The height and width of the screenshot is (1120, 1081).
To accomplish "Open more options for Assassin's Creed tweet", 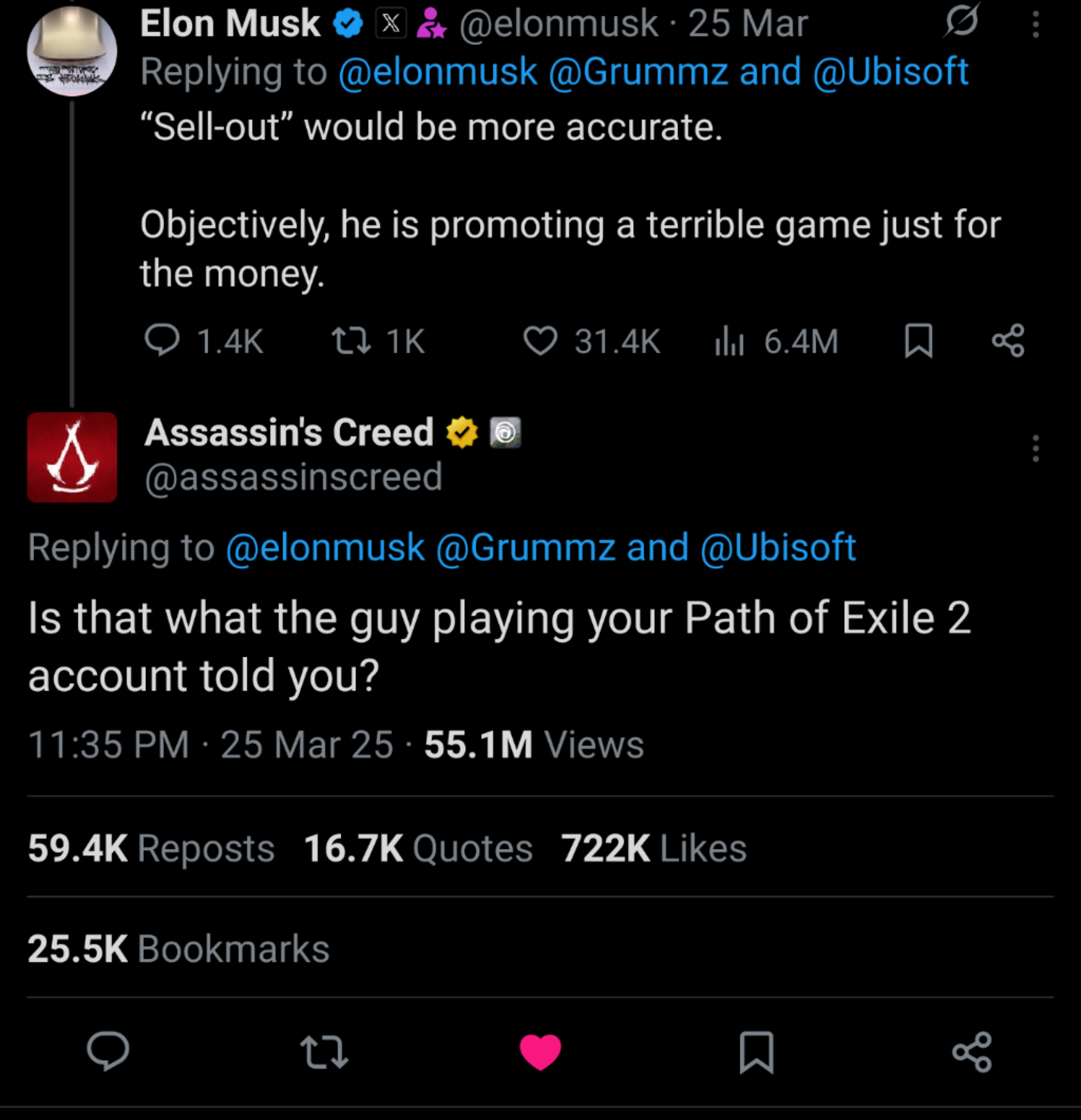I will [1035, 448].
